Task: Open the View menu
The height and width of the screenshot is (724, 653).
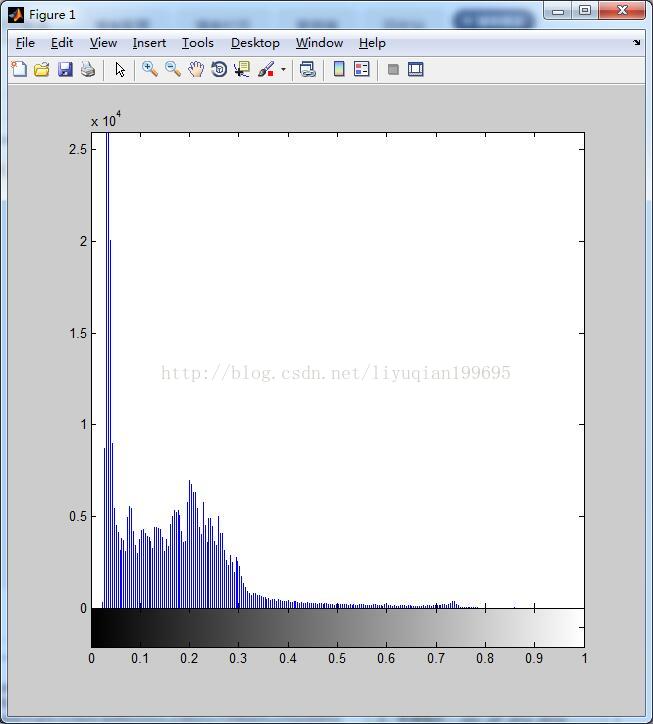Action: (103, 43)
